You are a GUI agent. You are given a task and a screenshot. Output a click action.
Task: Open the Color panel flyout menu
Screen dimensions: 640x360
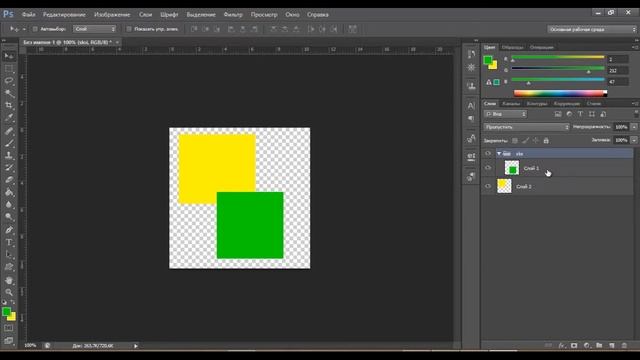click(x=636, y=47)
